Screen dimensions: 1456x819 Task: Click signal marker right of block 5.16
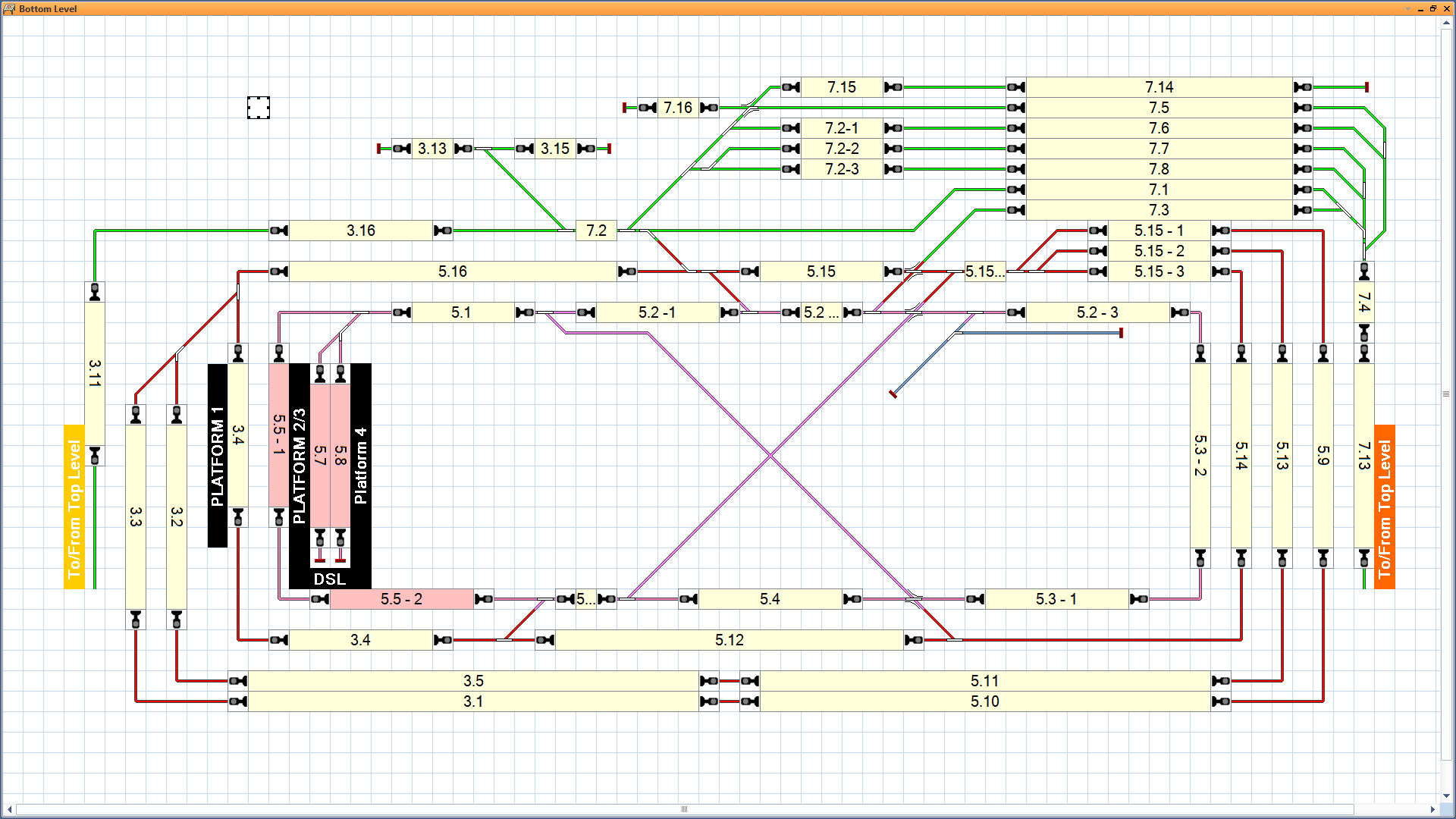click(x=627, y=271)
